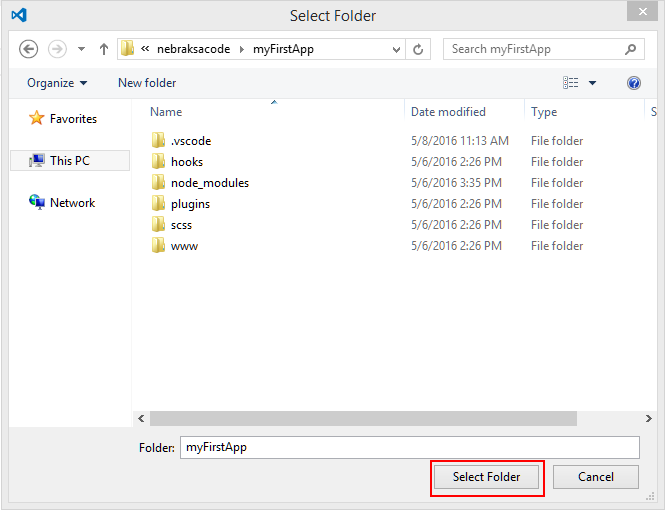The height and width of the screenshot is (512, 665).
Task: Expand hidden path chevron in address bar
Action: point(145,49)
